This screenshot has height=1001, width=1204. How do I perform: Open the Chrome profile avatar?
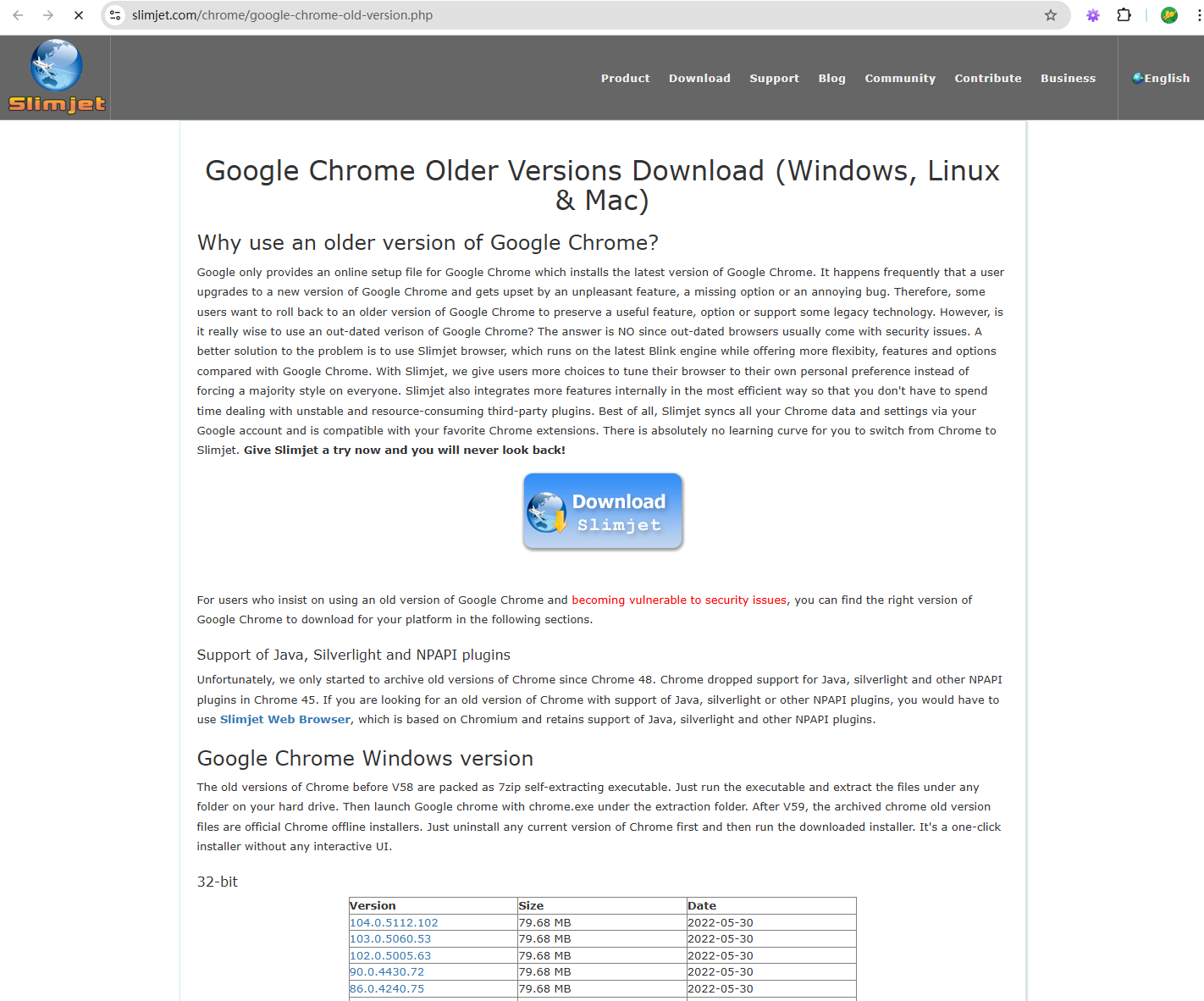(x=1169, y=15)
